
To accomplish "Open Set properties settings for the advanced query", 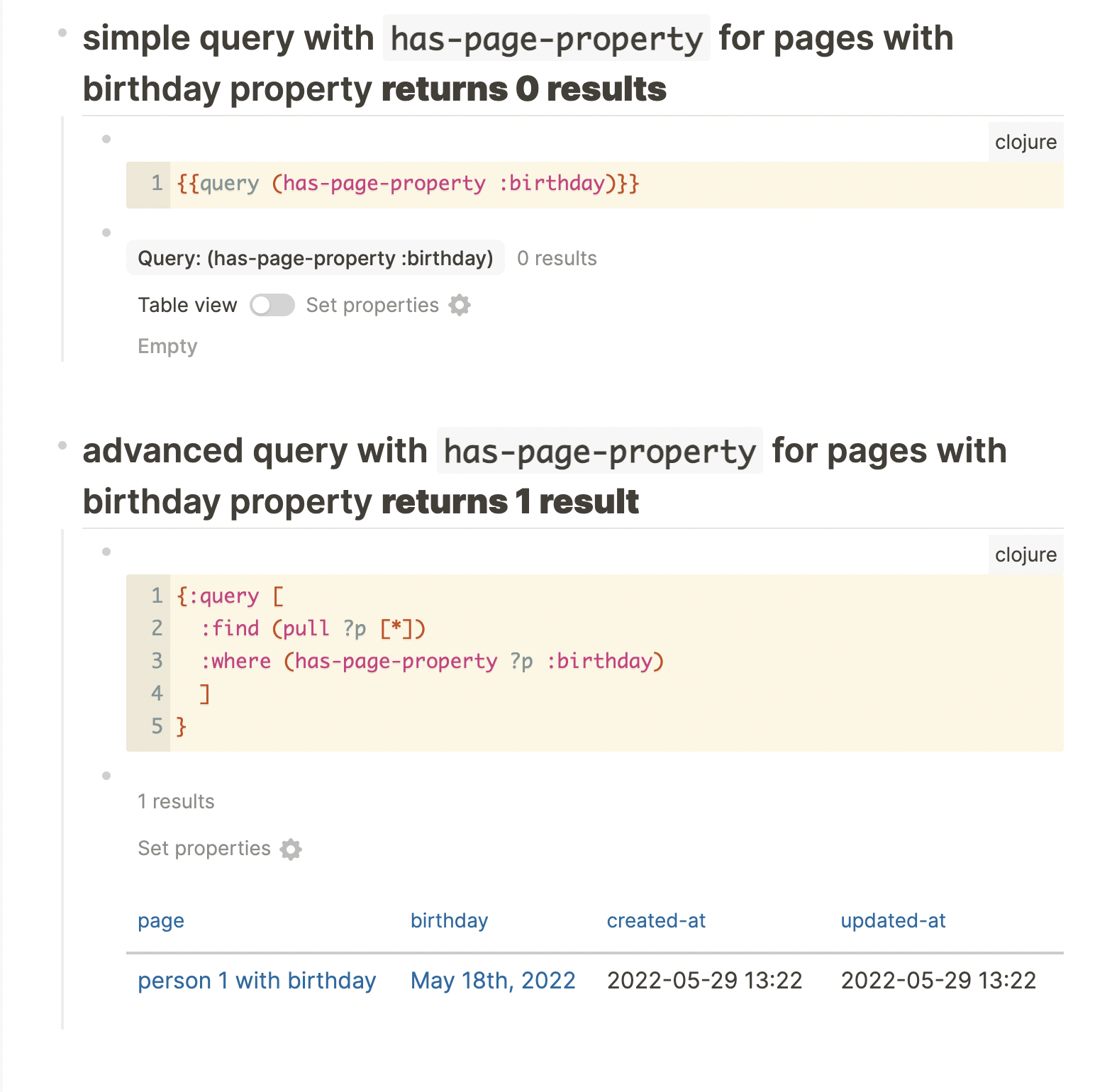I will tap(290, 849).
